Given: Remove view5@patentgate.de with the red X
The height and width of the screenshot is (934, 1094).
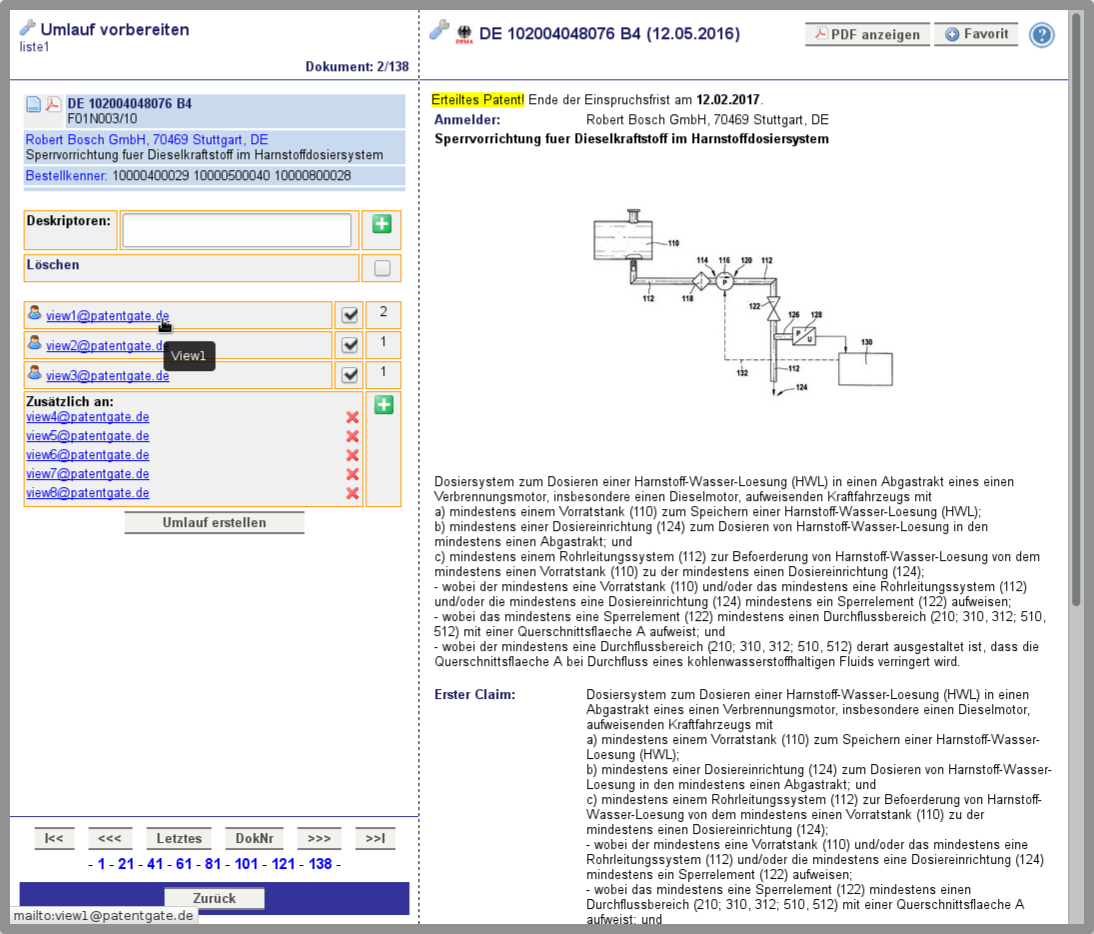Looking at the screenshot, I should point(352,436).
